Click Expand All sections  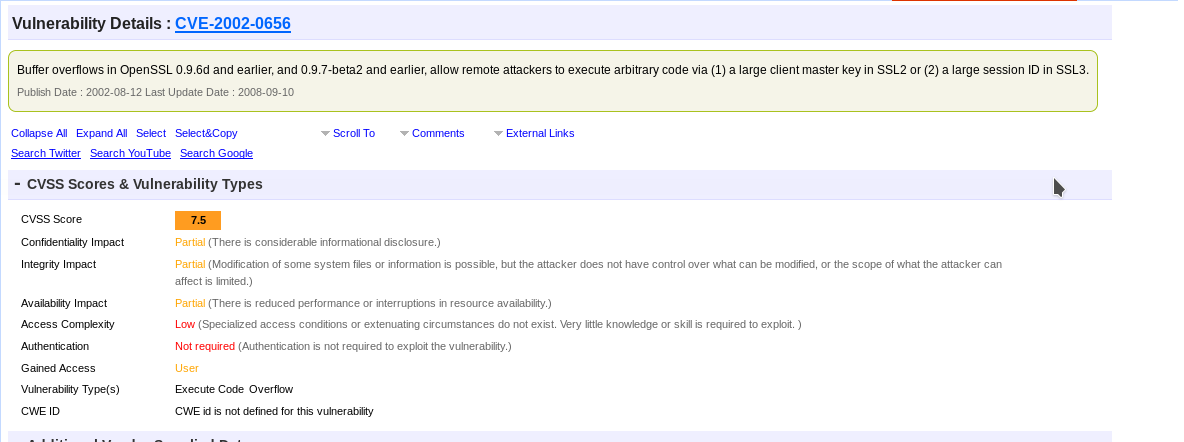(x=102, y=133)
